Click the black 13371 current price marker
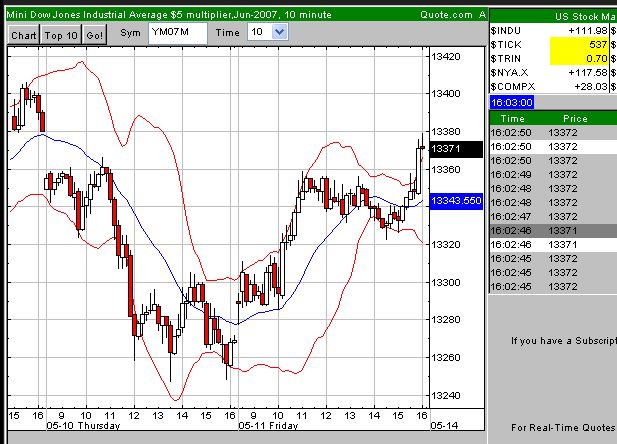The height and width of the screenshot is (444, 617). pyautogui.click(x=456, y=149)
